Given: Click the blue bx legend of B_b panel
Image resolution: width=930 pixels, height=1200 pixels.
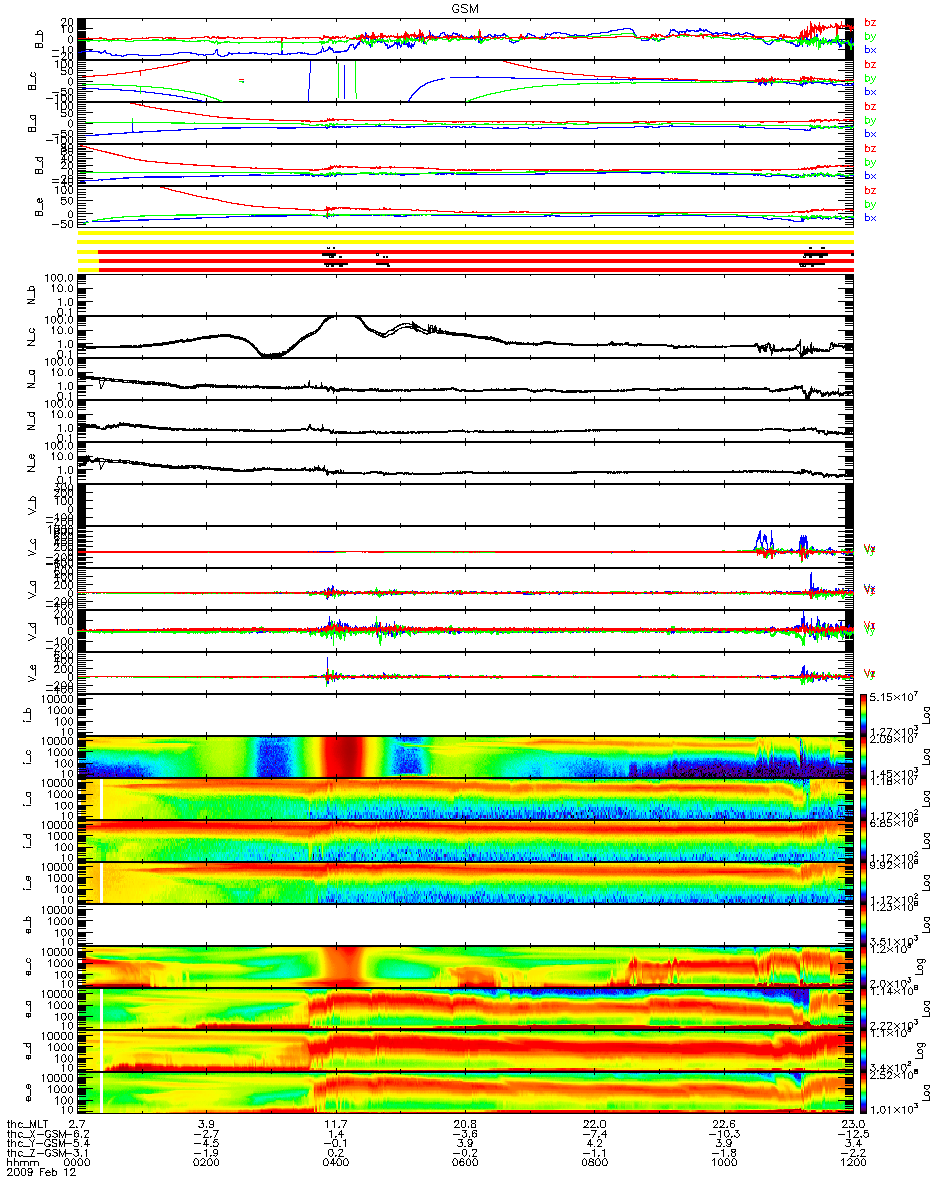Looking at the screenshot, I should point(870,50).
